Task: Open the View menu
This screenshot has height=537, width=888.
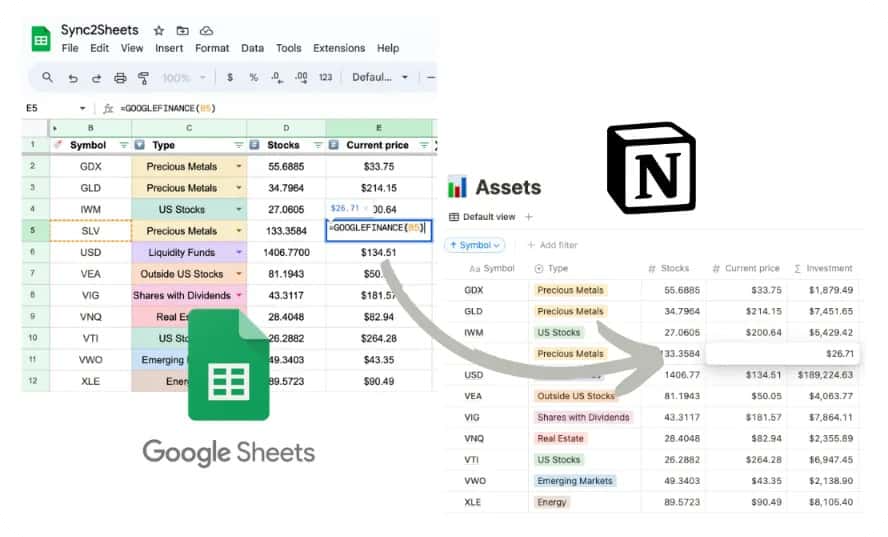Action: click(x=132, y=48)
